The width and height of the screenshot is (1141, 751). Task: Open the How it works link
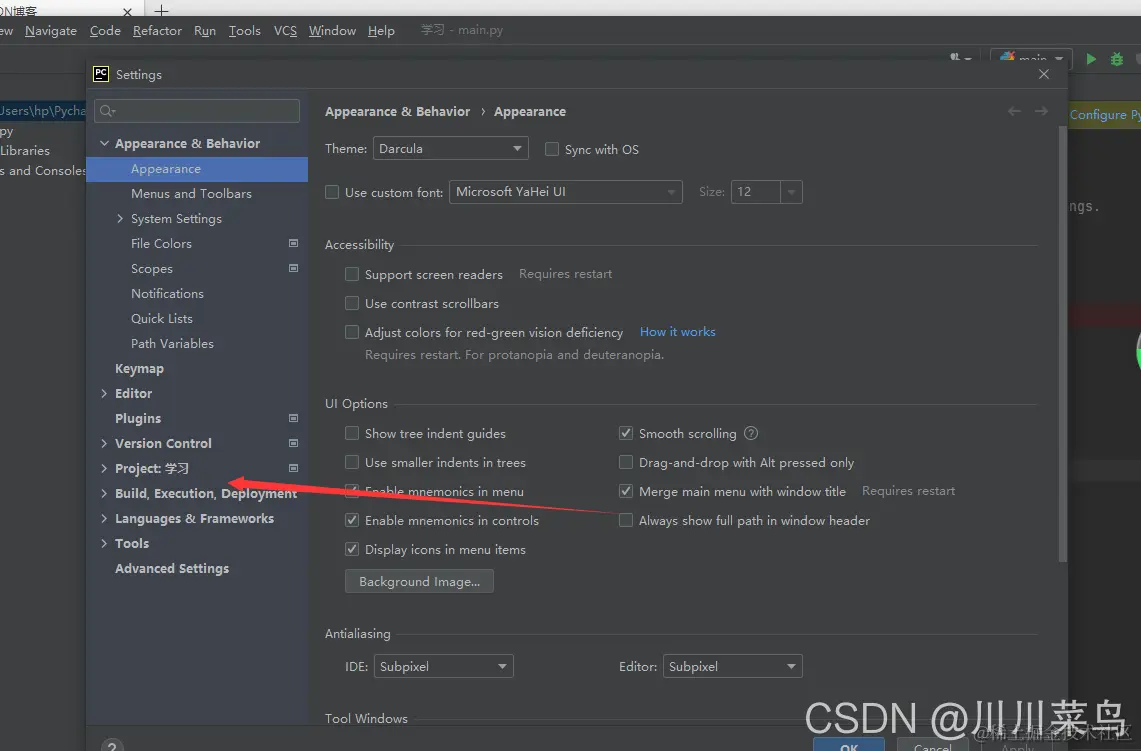click(677, 332)
